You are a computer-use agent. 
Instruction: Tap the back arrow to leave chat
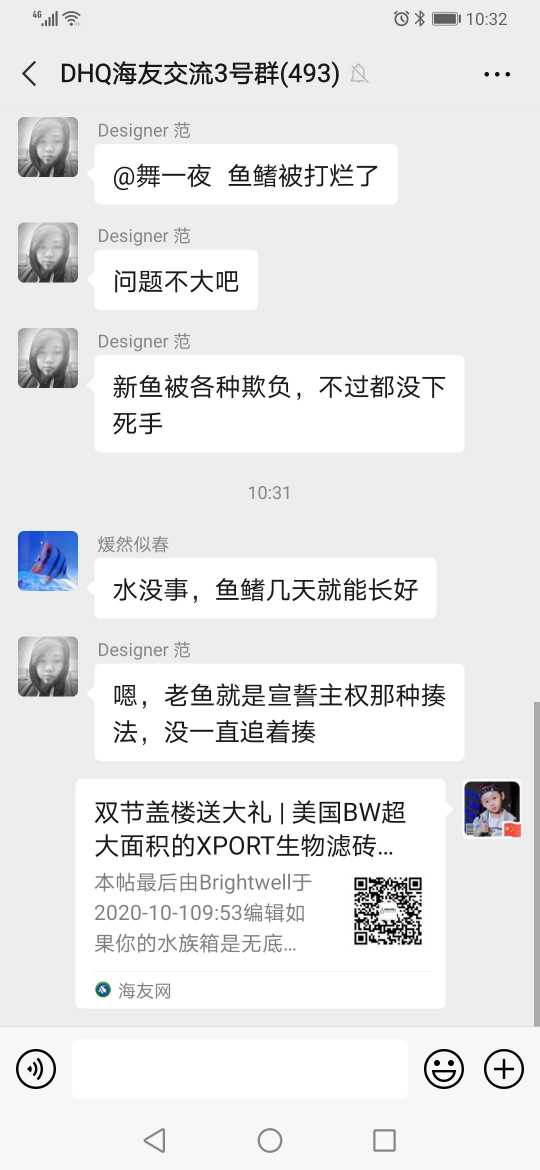click(x=29, y=74)
